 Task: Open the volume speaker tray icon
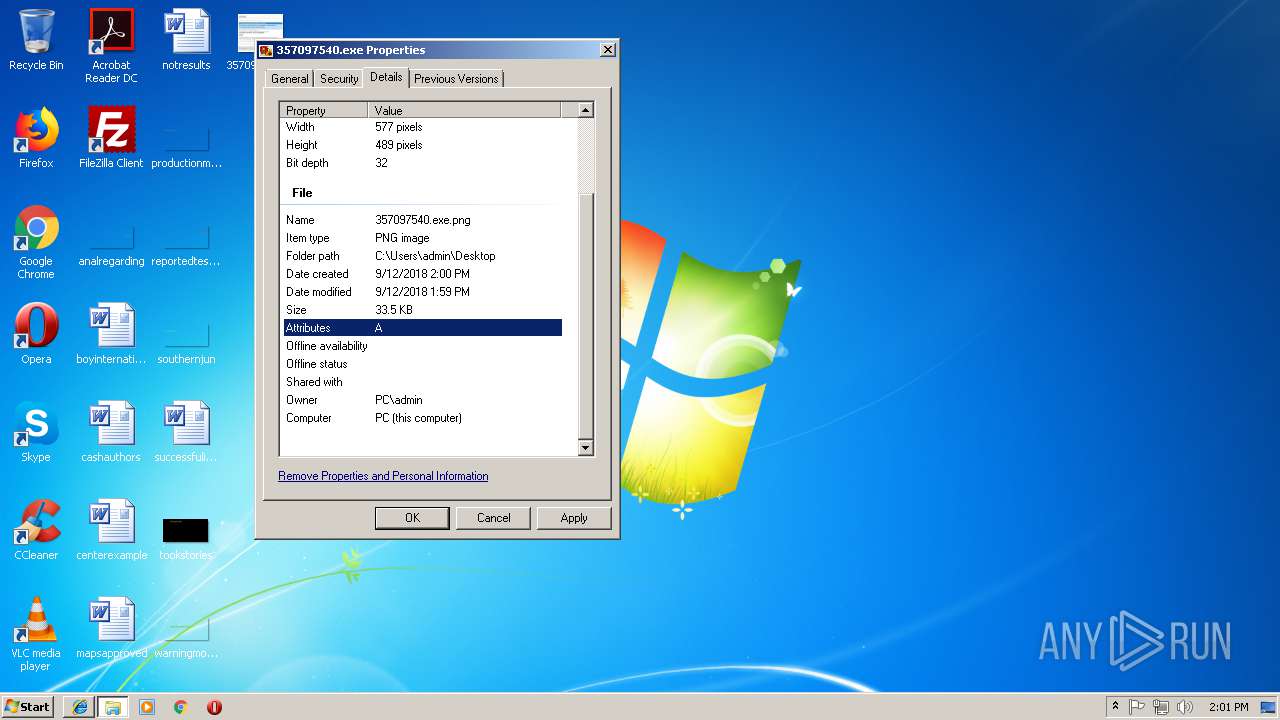1184,707
